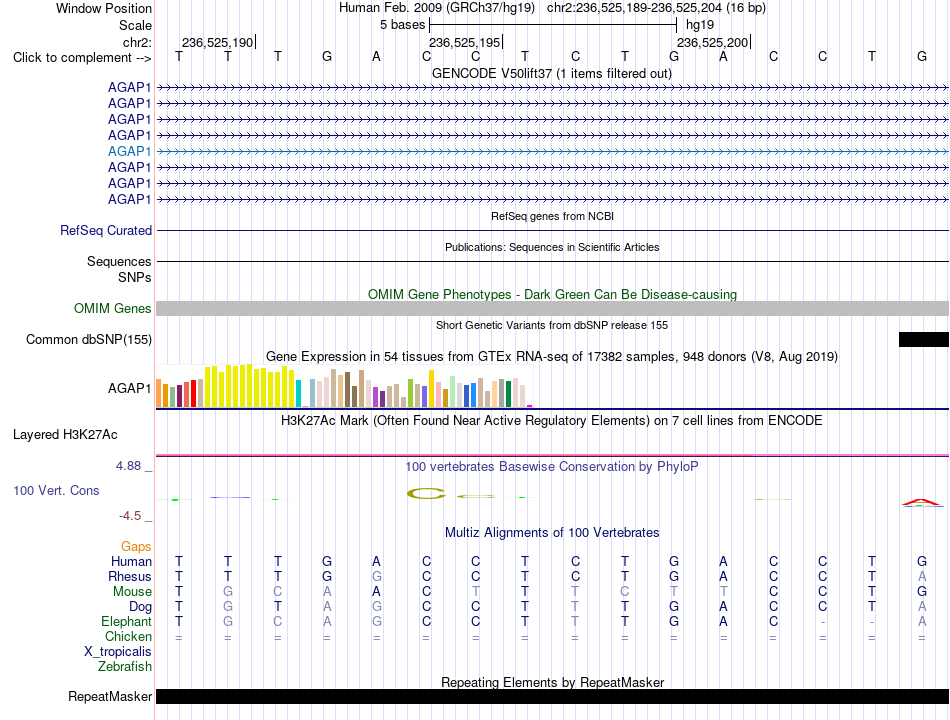This screenshot has width=950, height=720.
Task: Click the hg19 scale label
Action: tap(700, 25)
